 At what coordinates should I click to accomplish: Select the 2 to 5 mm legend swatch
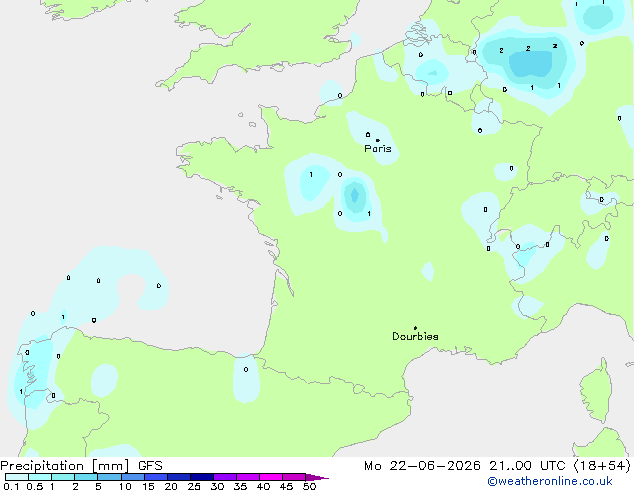click(x=86, y=477)
